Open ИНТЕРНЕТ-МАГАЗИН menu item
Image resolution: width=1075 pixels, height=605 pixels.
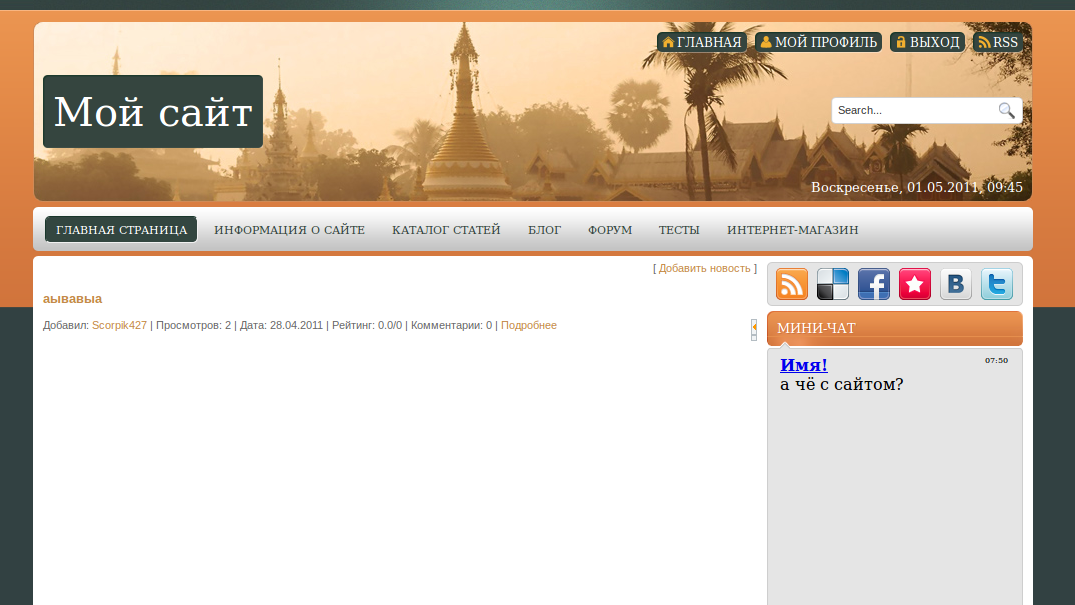792,230
